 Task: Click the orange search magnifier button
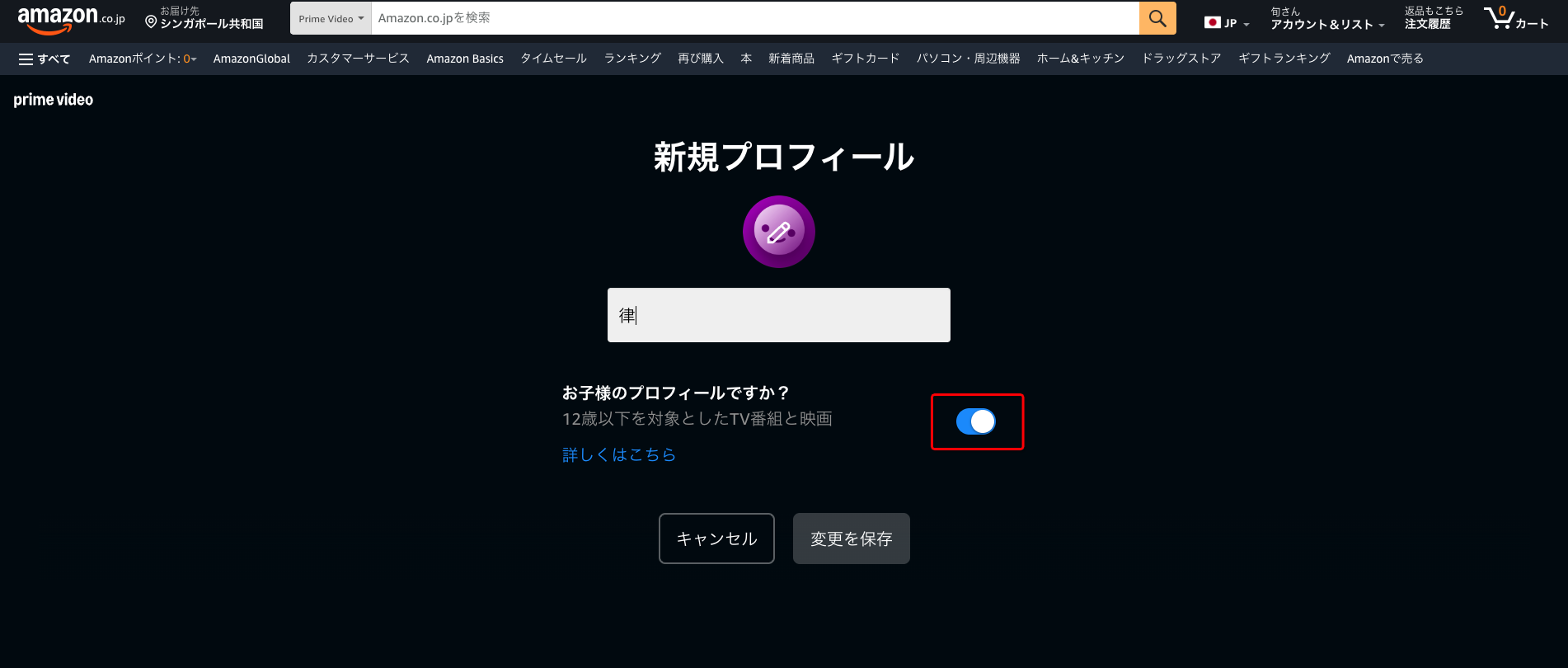coord(1157,18)
